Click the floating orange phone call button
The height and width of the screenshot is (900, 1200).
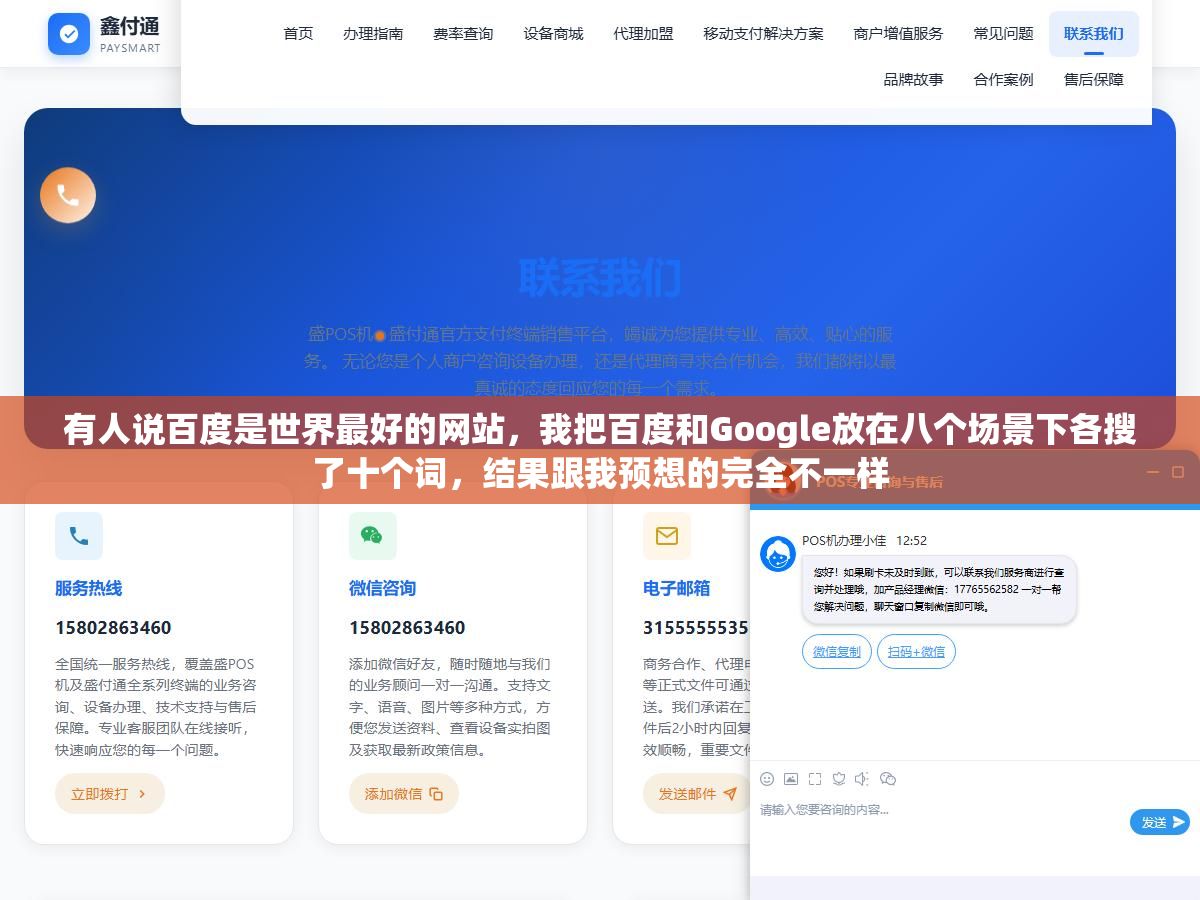[68, 195]
